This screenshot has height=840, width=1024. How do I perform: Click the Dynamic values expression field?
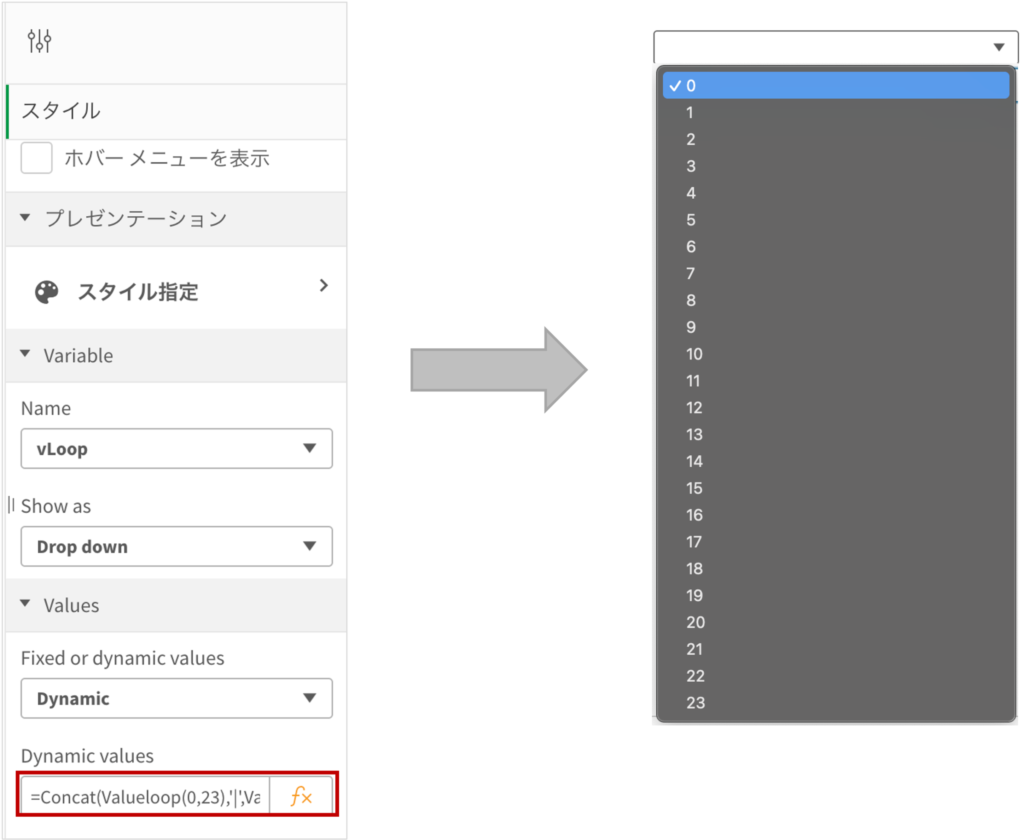click(x=146, y=797)
